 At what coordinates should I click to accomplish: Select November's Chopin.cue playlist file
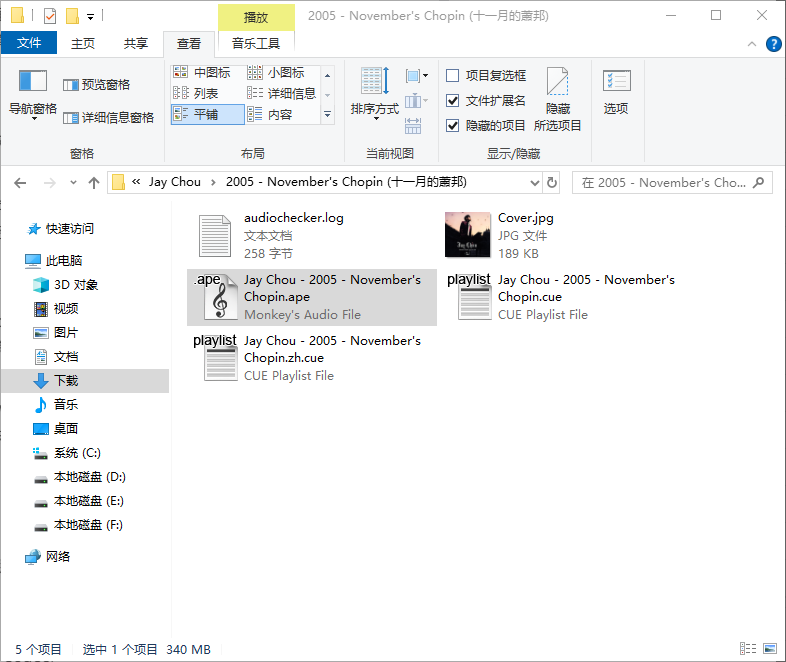coord(565,297)
